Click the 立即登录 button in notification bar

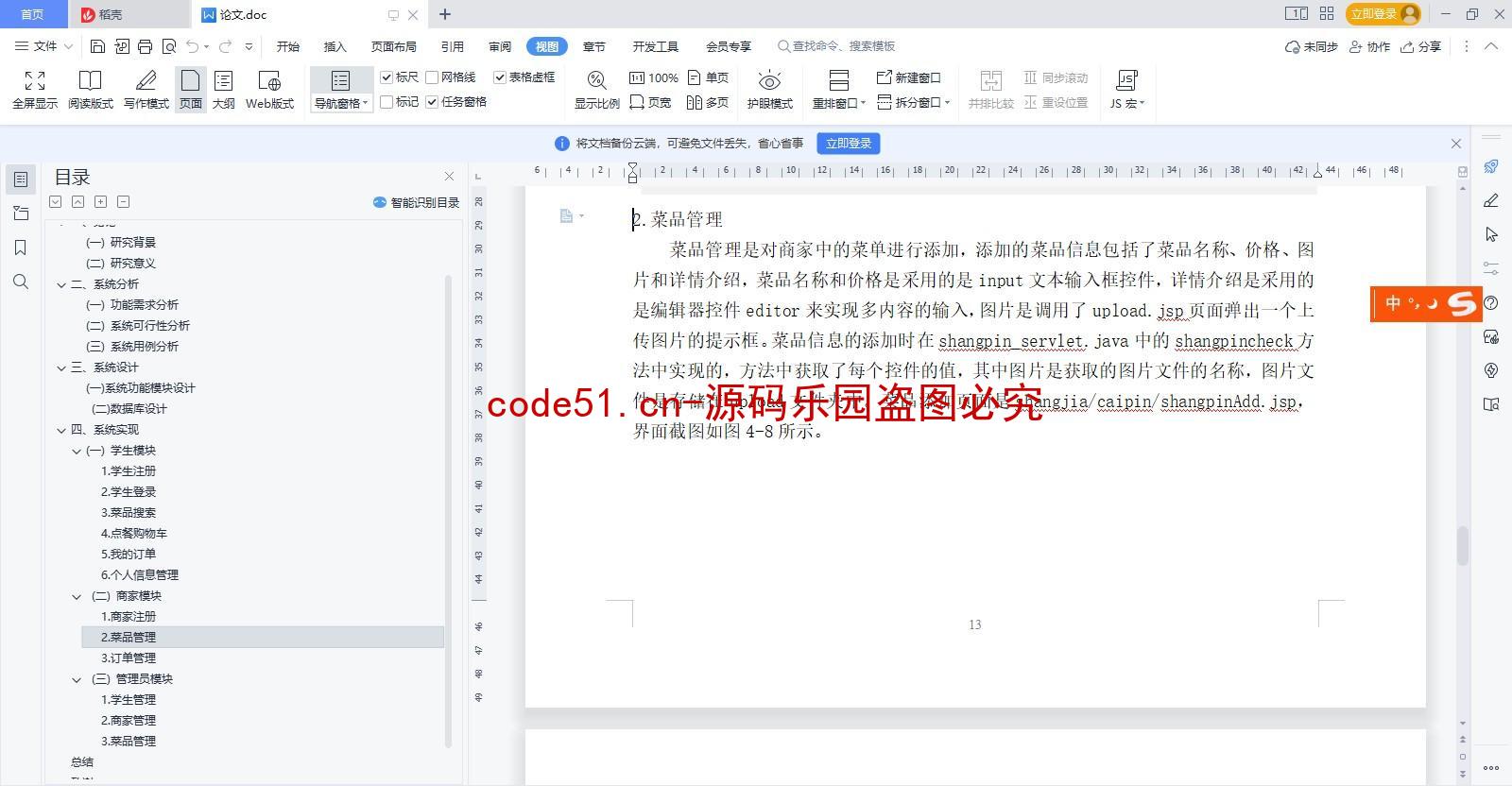coord(849,144)
